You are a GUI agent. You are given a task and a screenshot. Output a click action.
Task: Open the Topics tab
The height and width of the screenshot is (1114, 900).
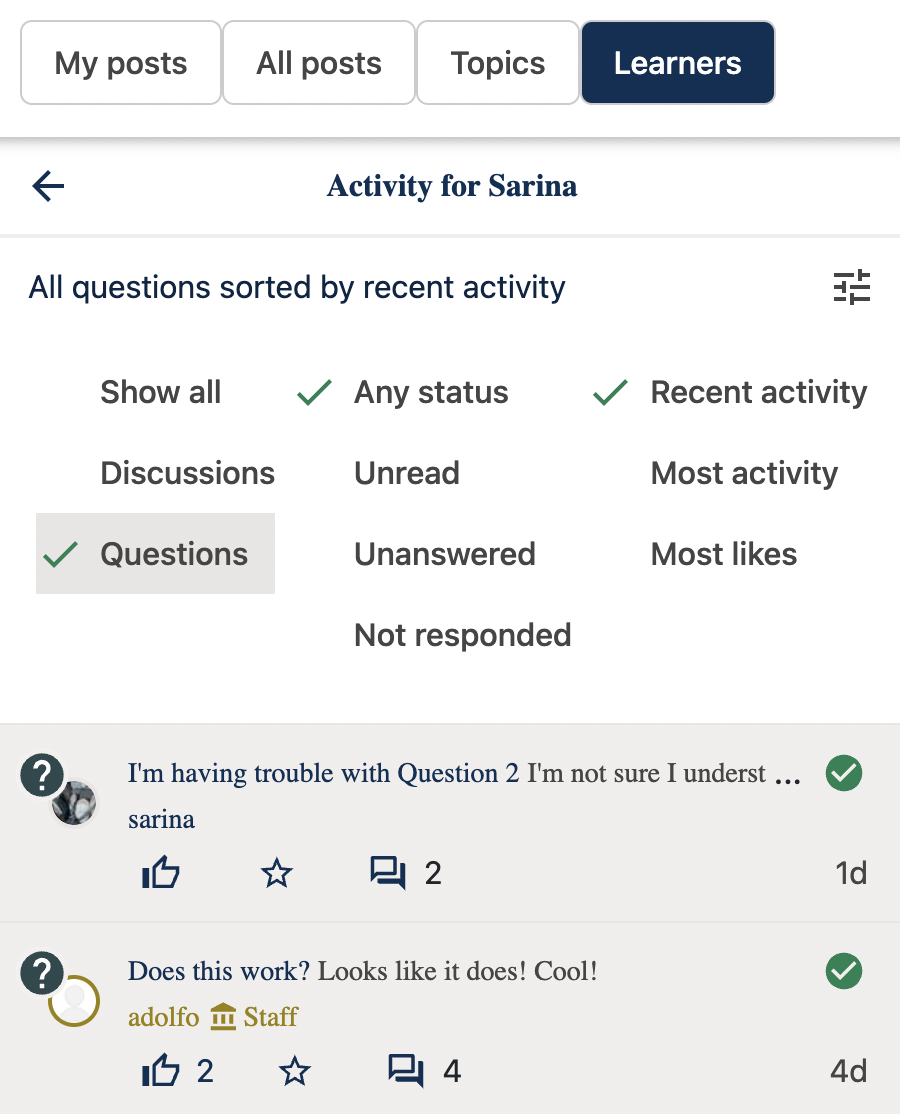coord(498,63)
